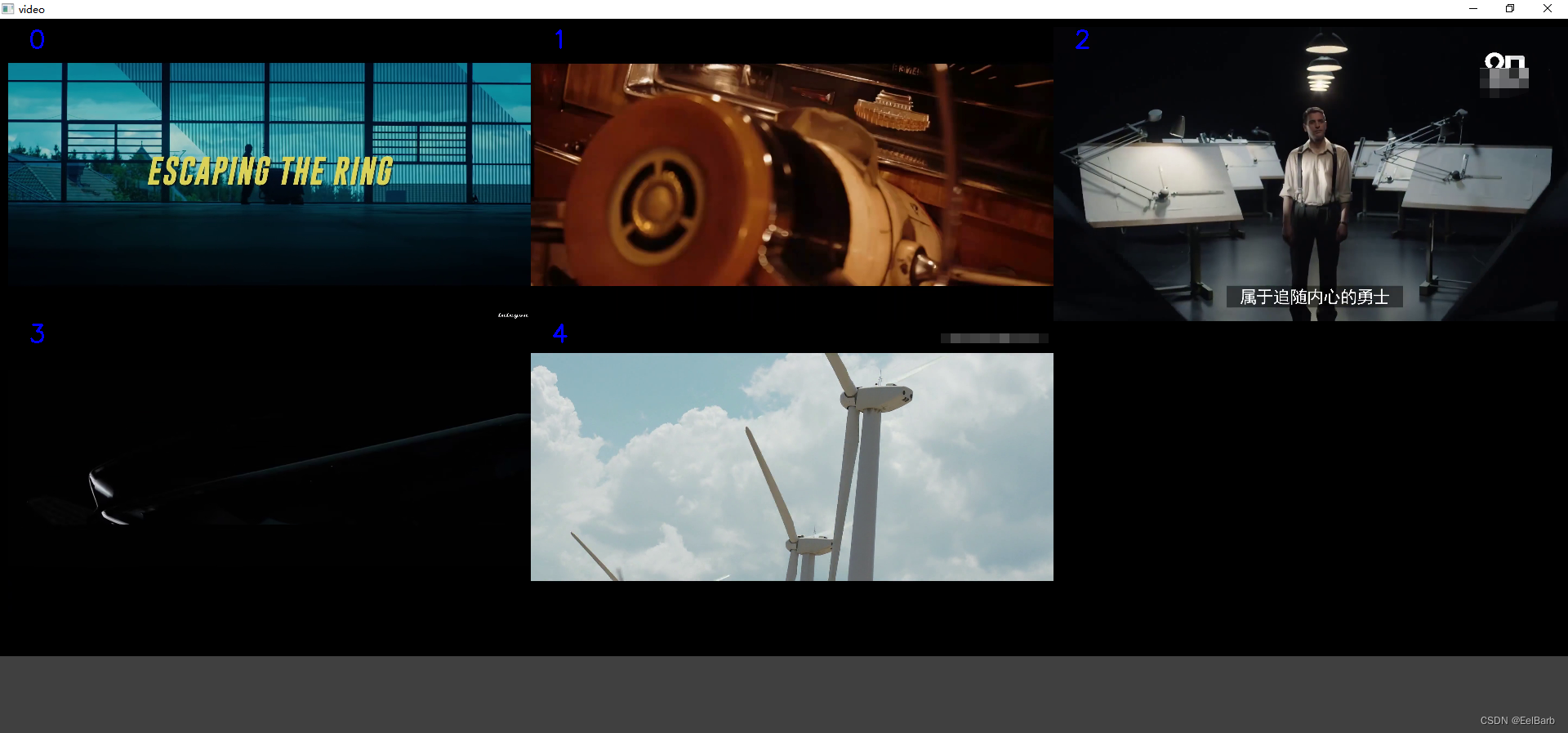Click the 'ESCAPING THE RING' title text
This screenshot has height=733, width=1568.
[x=270, y=172]
